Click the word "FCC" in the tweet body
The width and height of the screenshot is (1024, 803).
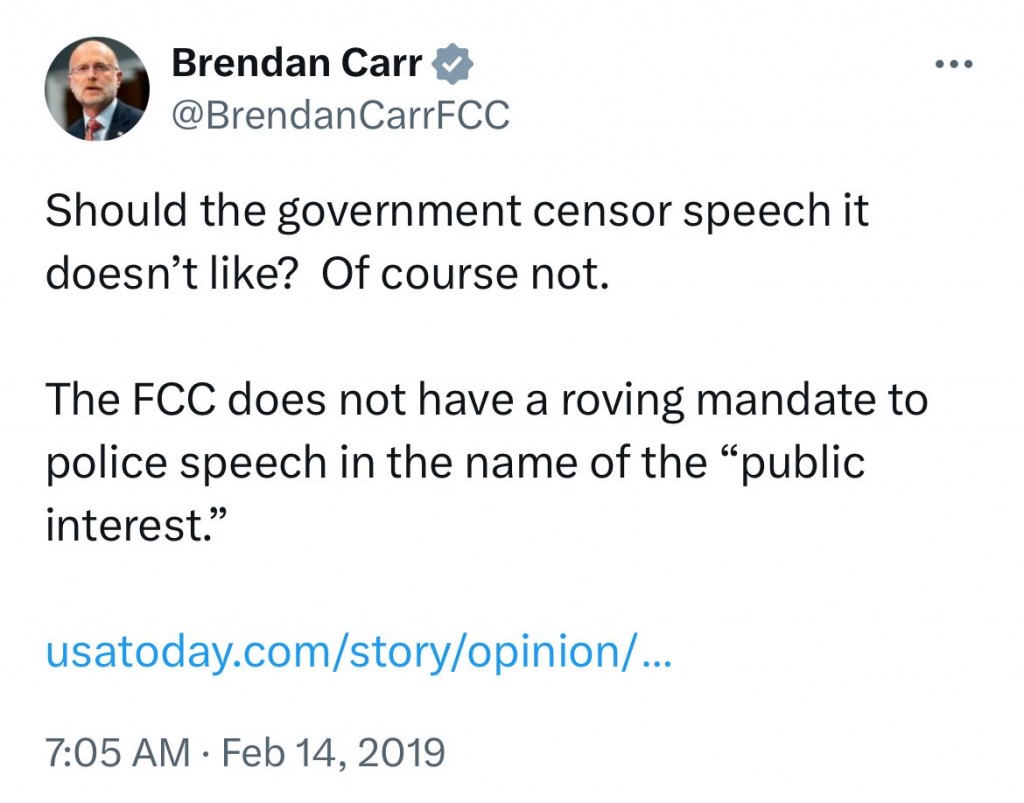click(178, 401)
